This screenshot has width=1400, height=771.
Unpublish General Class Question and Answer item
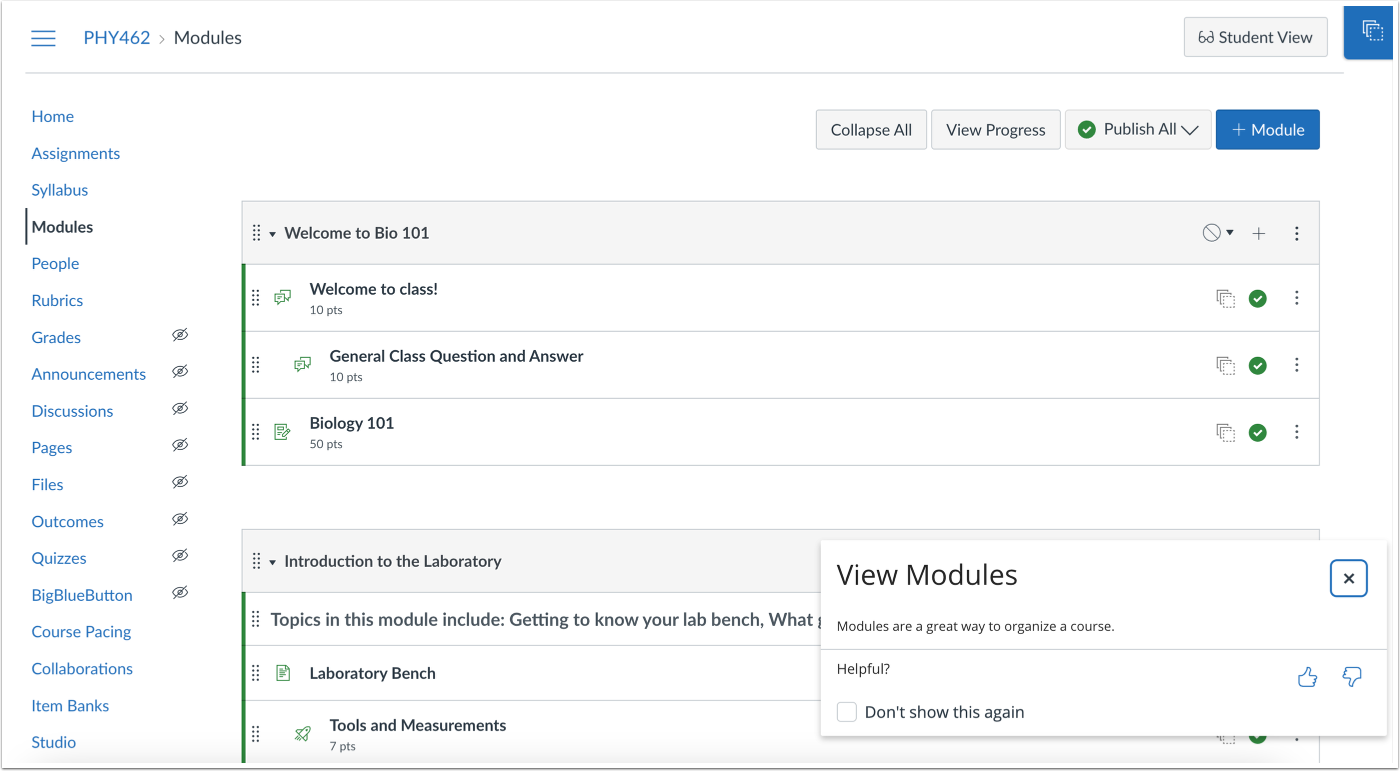tap(1258, 365)
